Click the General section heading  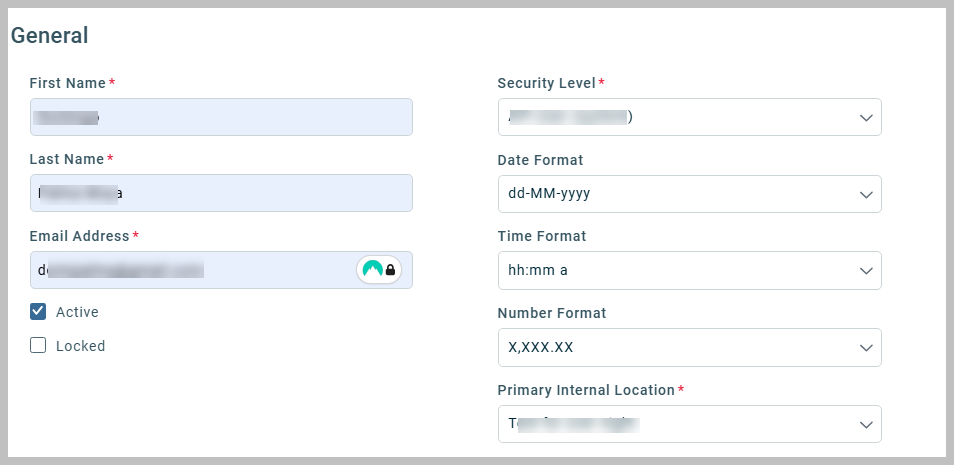tap(49, 36)
